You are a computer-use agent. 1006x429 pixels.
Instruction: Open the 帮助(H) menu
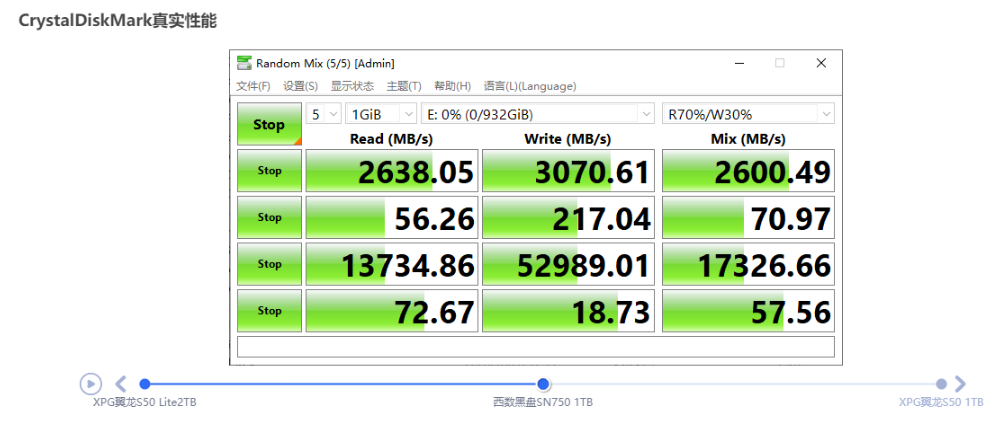[452, 86]
